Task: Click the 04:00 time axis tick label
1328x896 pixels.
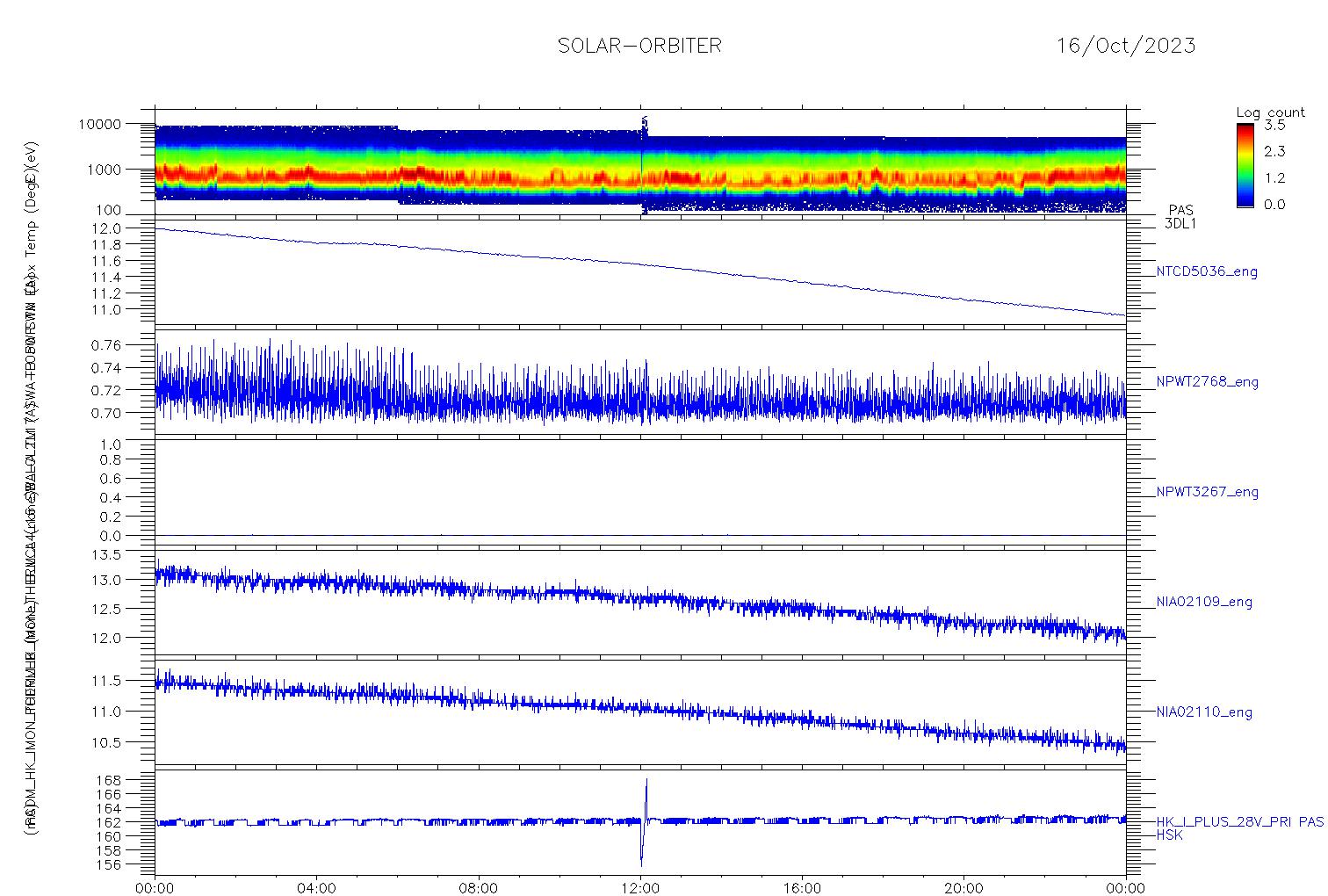Action: [x=316, y=888]
